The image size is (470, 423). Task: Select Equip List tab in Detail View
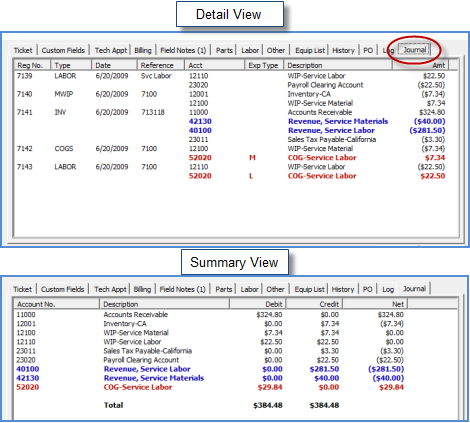click(x=310, y=50)
